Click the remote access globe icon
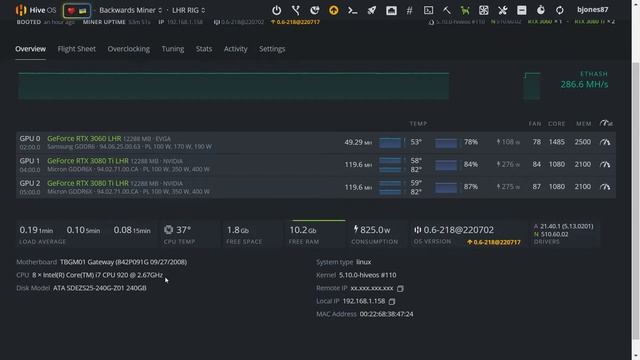 coord(314,10)
